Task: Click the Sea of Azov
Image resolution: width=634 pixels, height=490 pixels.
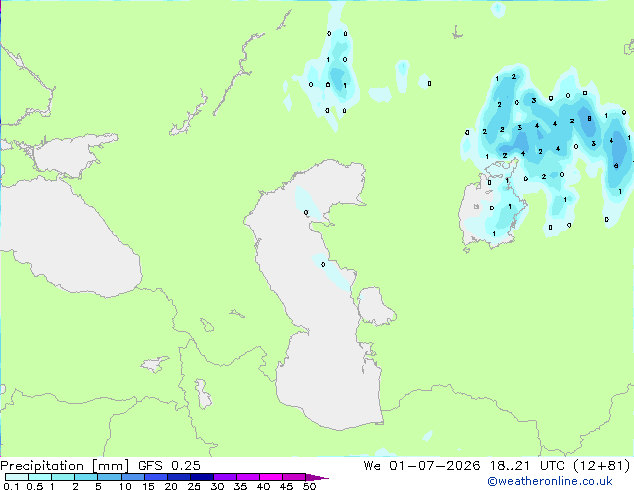Action: click(x=69, y=156)
